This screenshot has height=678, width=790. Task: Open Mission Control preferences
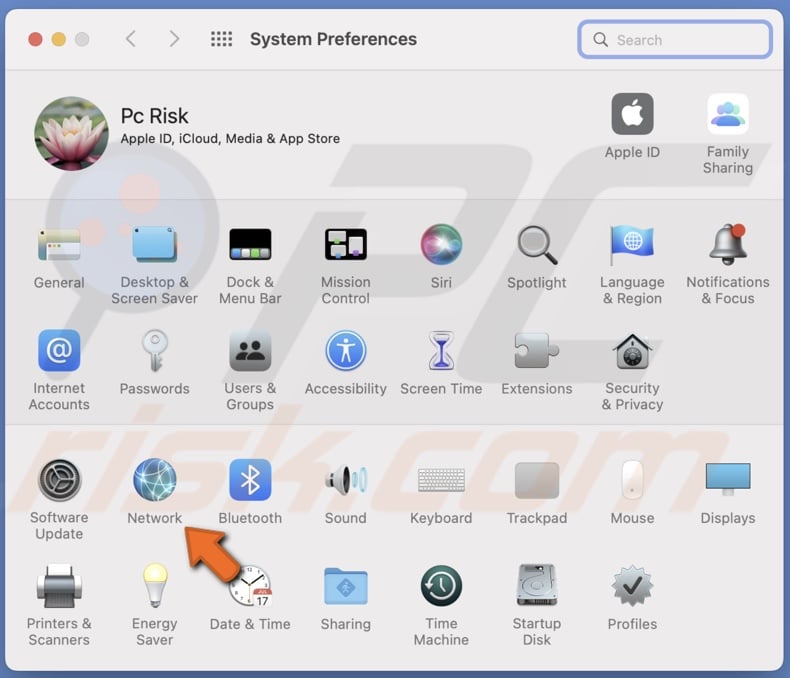click(346, 245)
